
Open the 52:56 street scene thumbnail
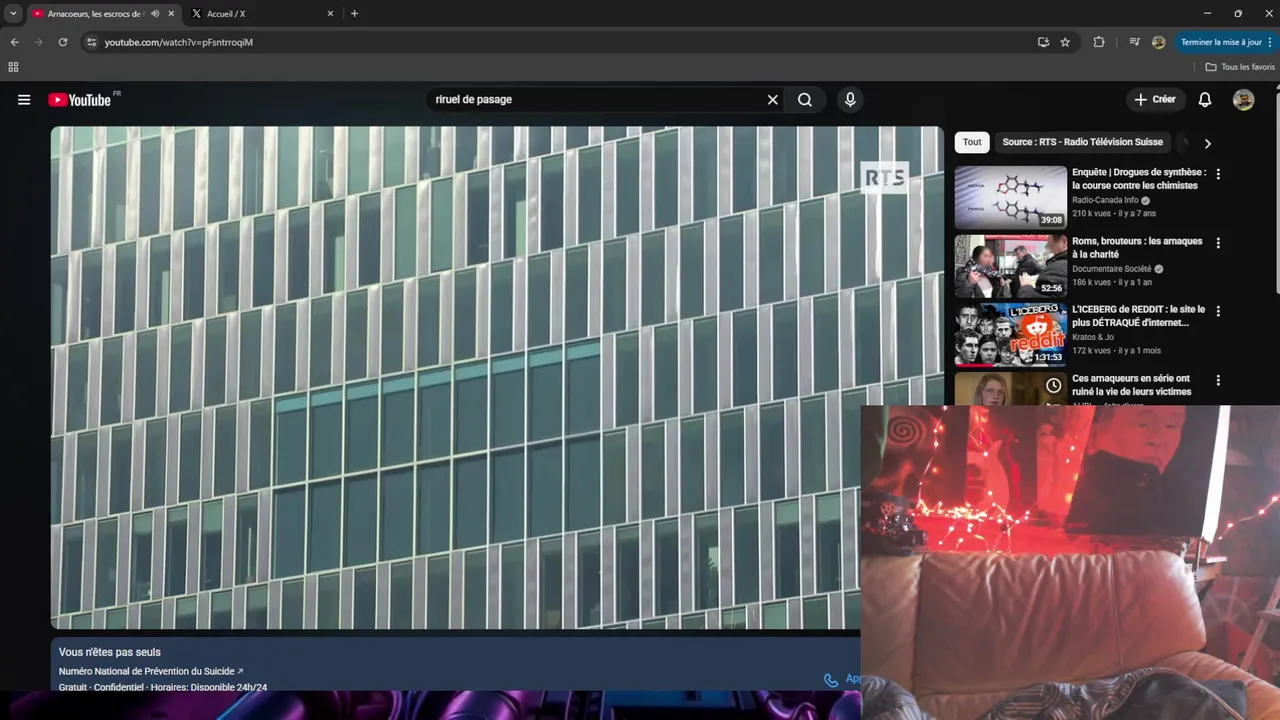[1010, 266]
